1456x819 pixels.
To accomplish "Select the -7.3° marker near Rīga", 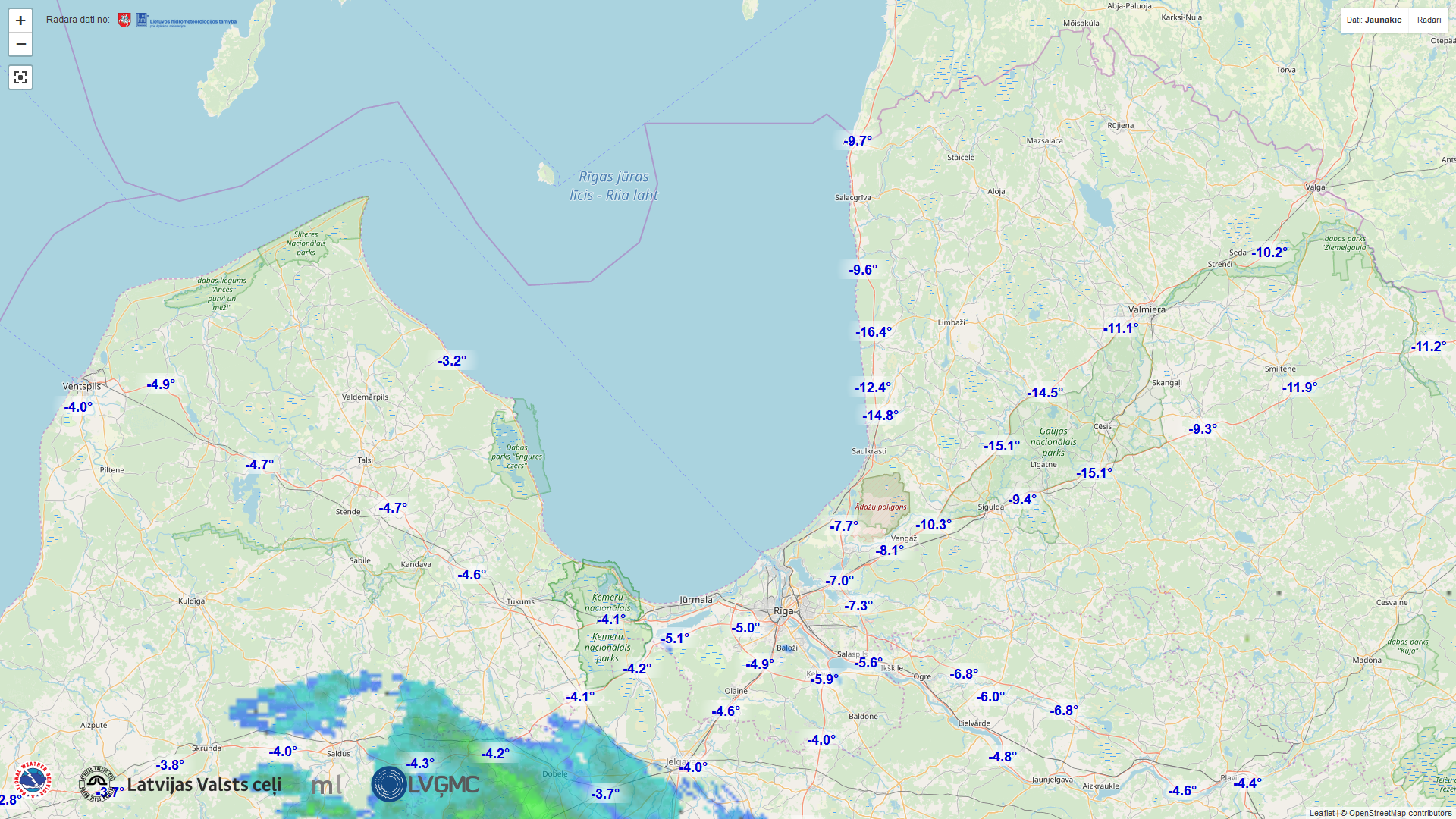I will pyautogui.click(x=858, y=606).
